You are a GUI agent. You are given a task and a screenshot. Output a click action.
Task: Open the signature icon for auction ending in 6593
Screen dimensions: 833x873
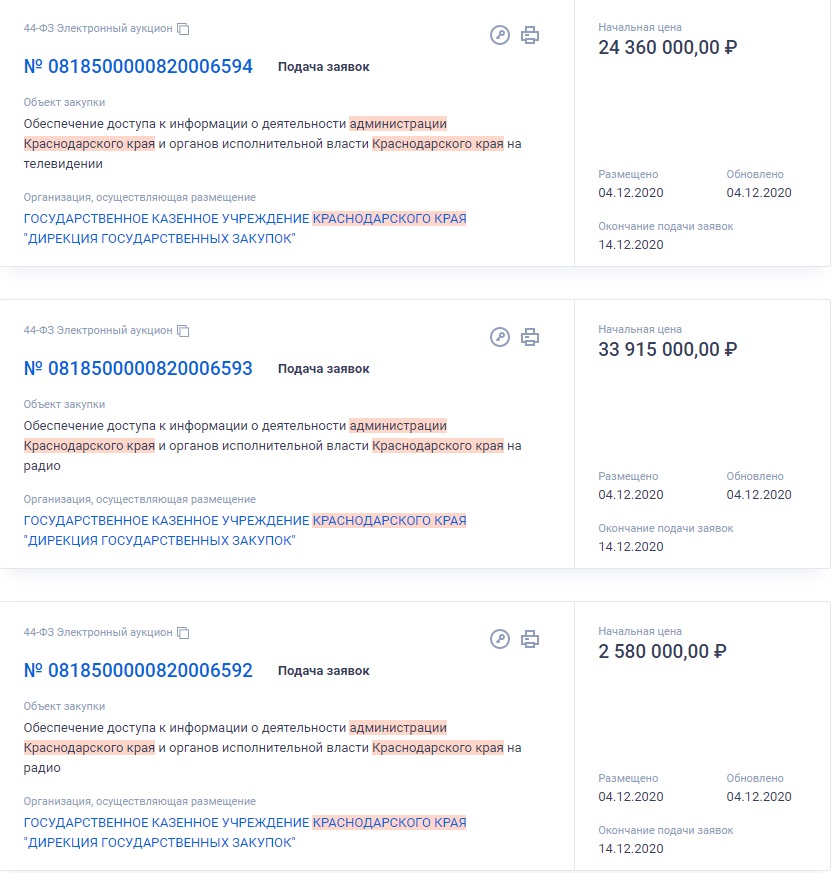500,337
